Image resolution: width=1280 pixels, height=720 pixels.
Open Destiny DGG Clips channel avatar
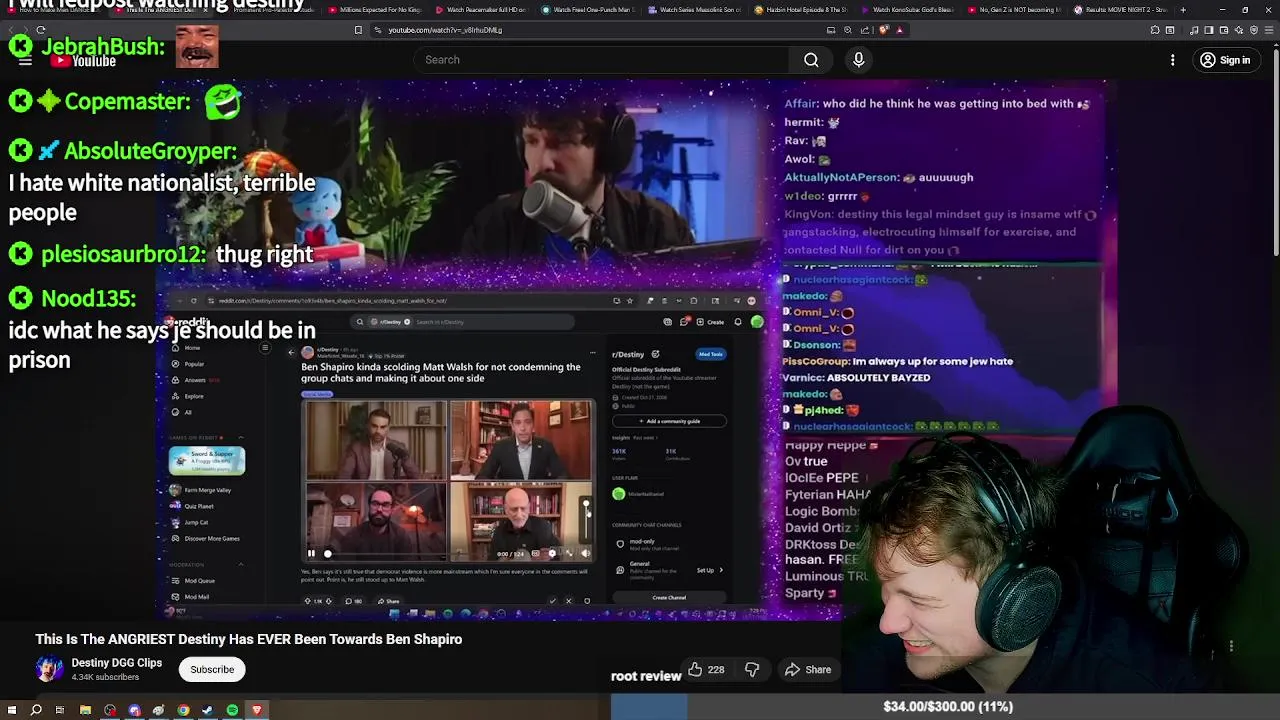tap(49, 669)
